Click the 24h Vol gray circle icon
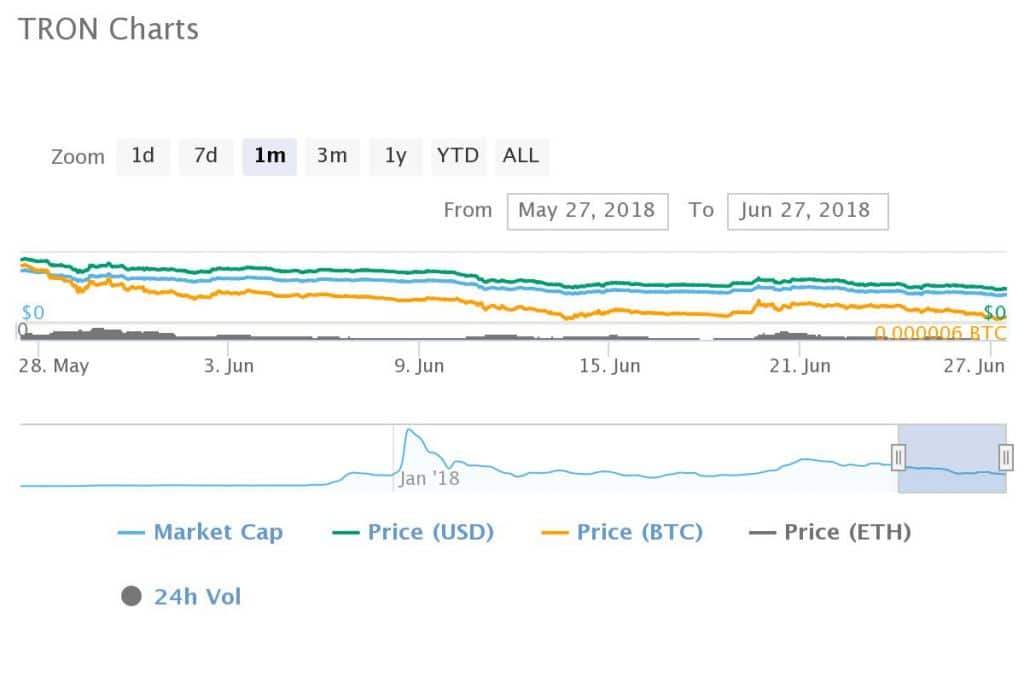This screenshot has width=1024, height=683. (131, 597)
